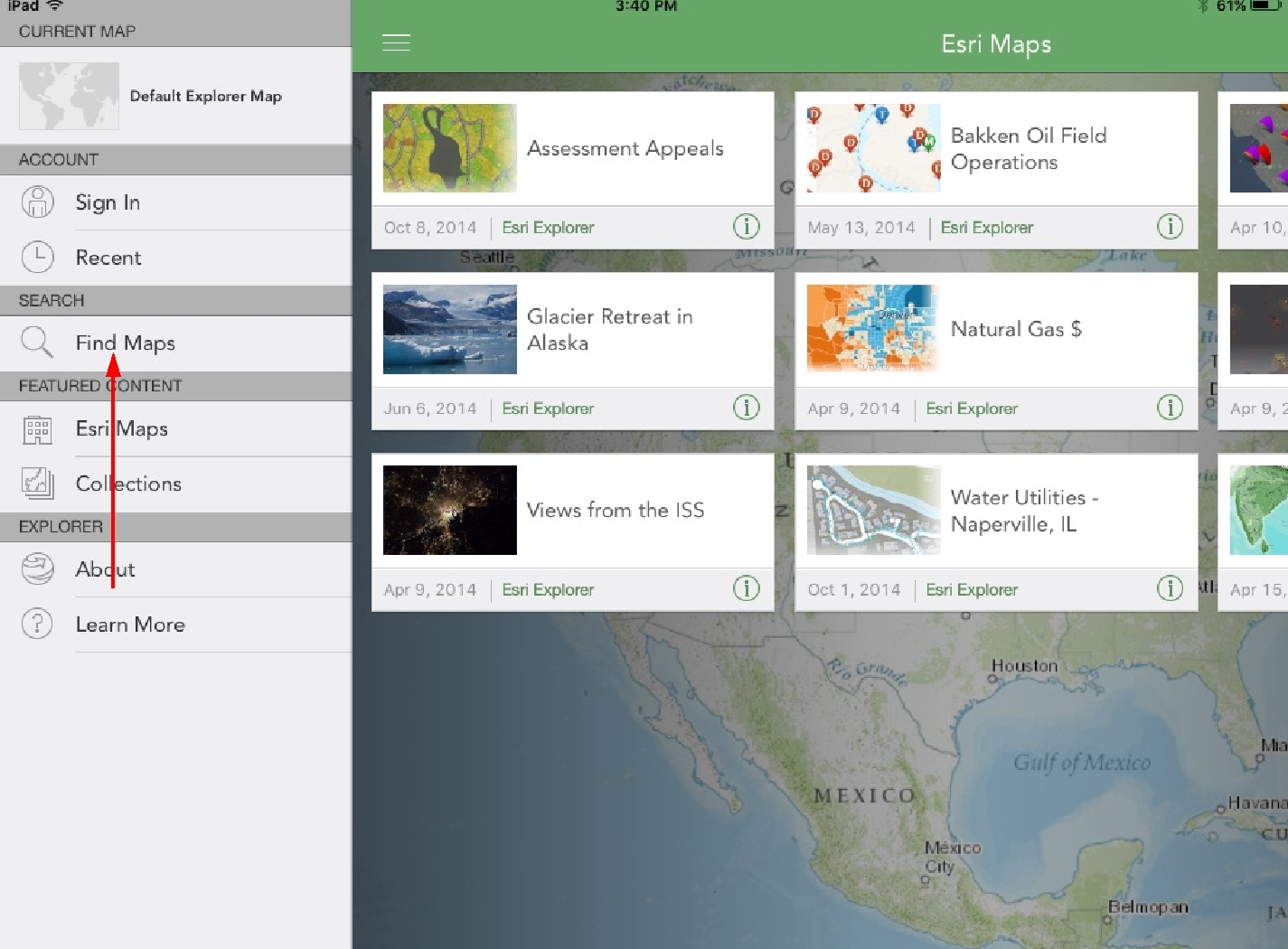The width and height of the screenshot is (1288, 949).
Task: Click the Default Explorer Map label
Action: point(206,96)
